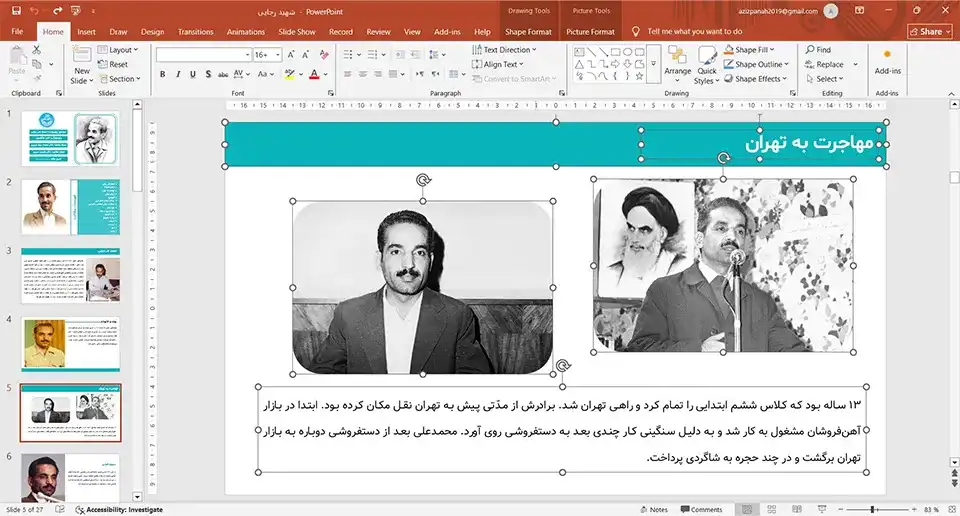The height and width of the screenshot is (516, 960).
Task: Open Ribbon Display Options icon in the title bar
Action: pos(860,11)
